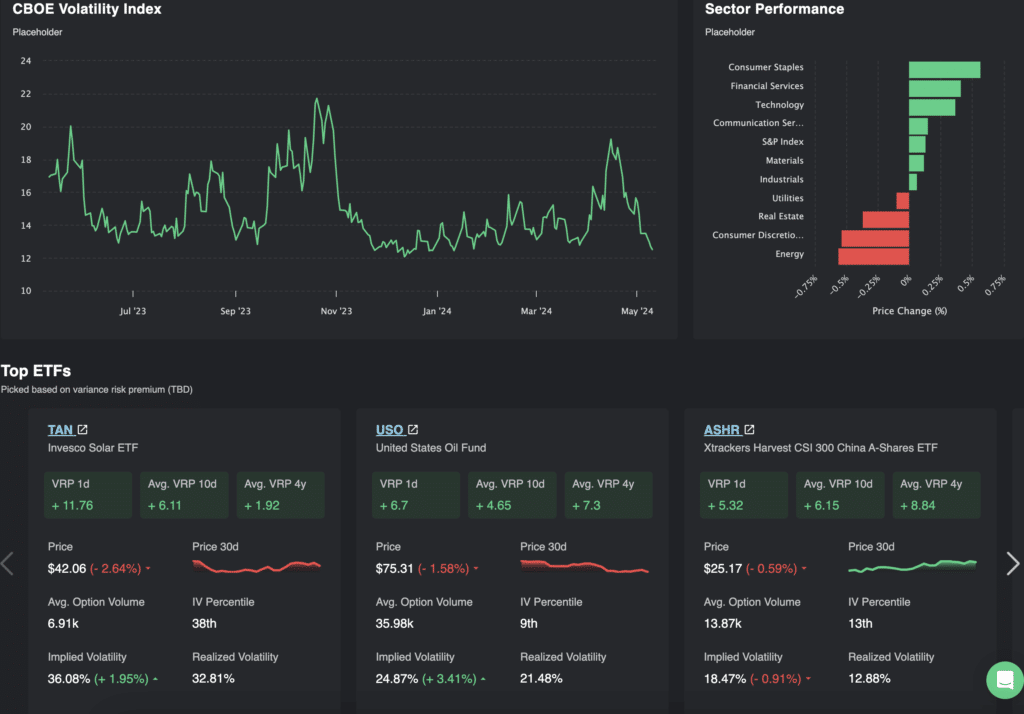Select the Communication Services bar
This screenshot has height=714, width=1024.
pyautogui.click(x=918, y=126)
